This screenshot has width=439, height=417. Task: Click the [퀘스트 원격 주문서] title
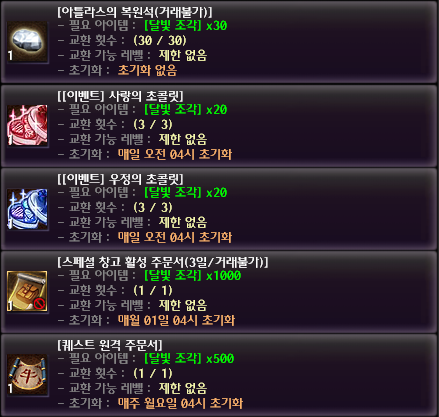pos(110,345)
